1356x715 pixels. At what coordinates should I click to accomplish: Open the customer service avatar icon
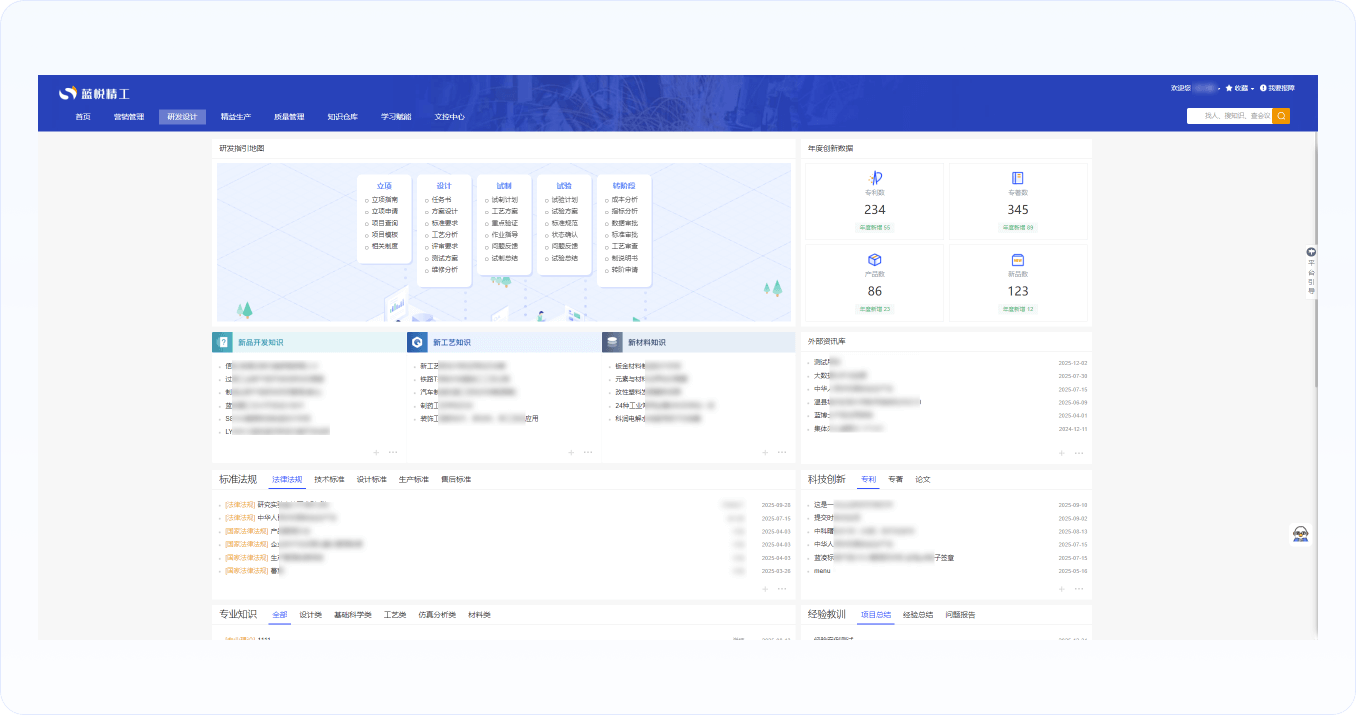(1301, 534)
